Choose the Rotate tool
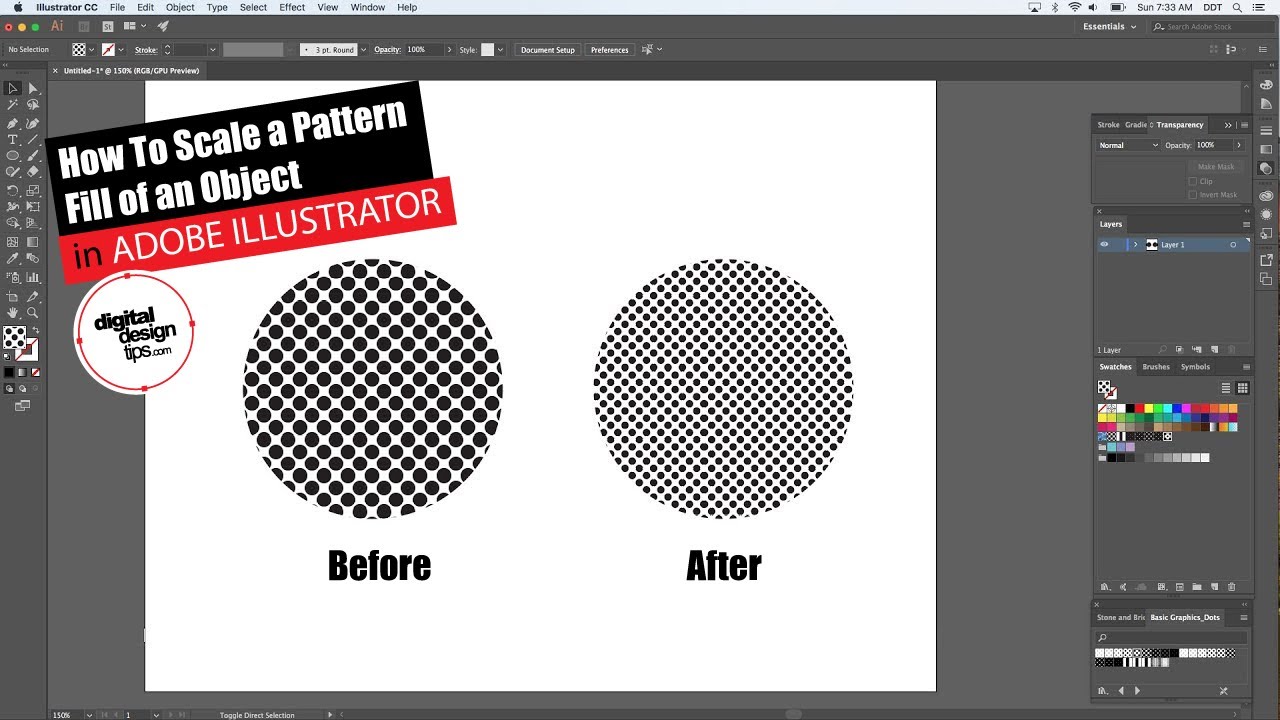Screen dimensions: 1280x720 click(12, 190)
